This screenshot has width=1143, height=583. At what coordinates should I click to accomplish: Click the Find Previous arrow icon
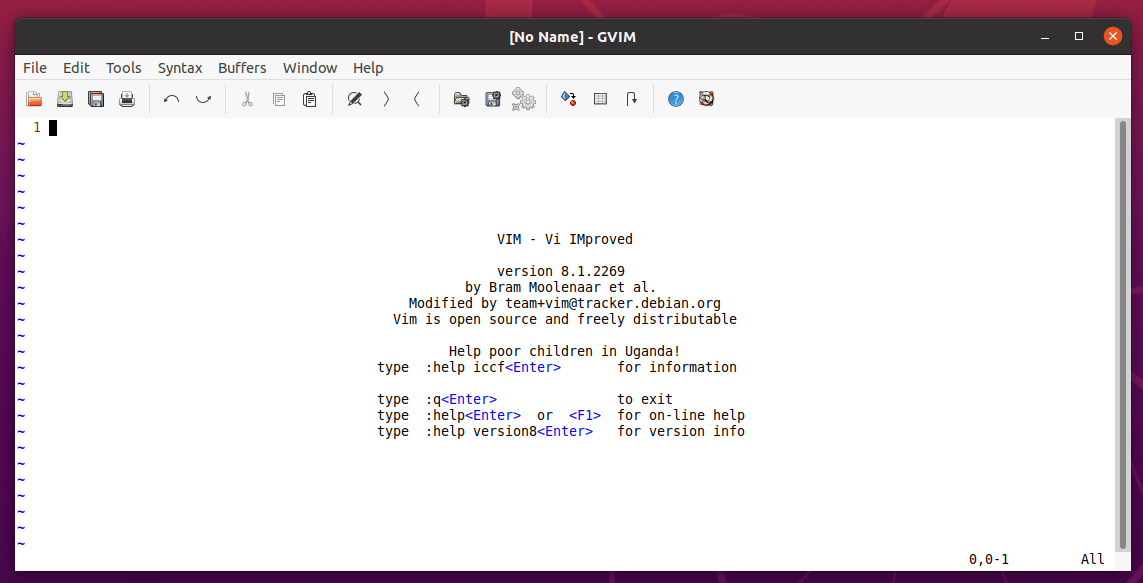tap(417, 98)
